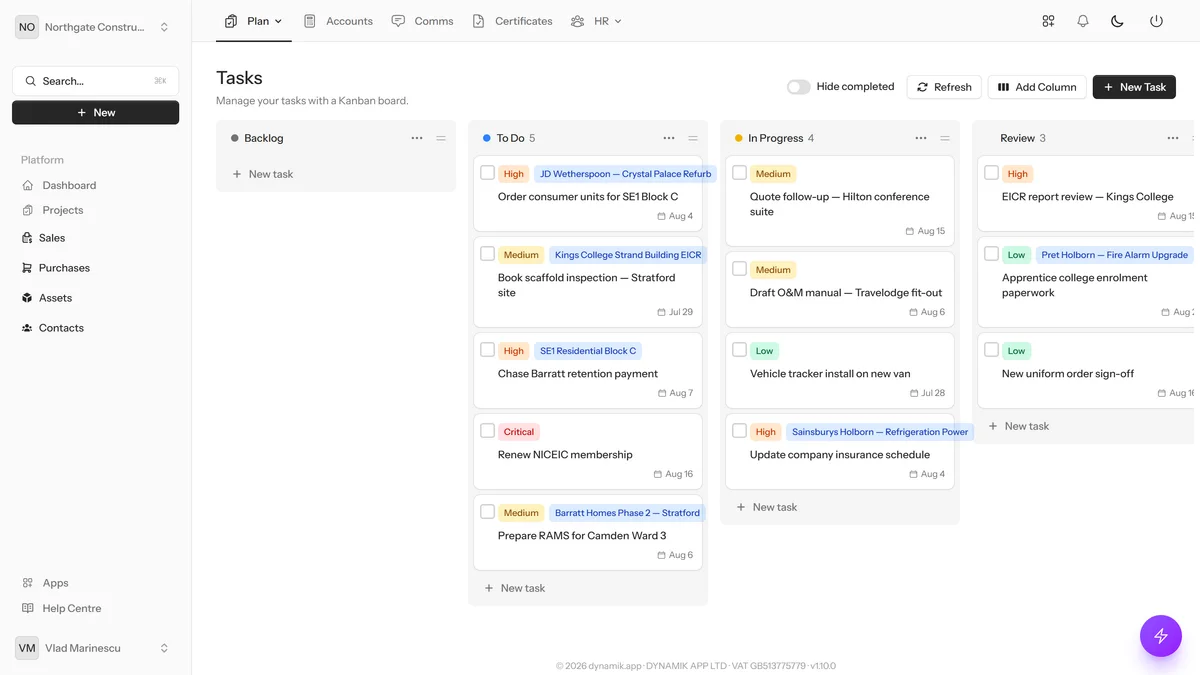Open In Progress column options menu
The width and height of the screenshot is (1200, 675).
921,138
